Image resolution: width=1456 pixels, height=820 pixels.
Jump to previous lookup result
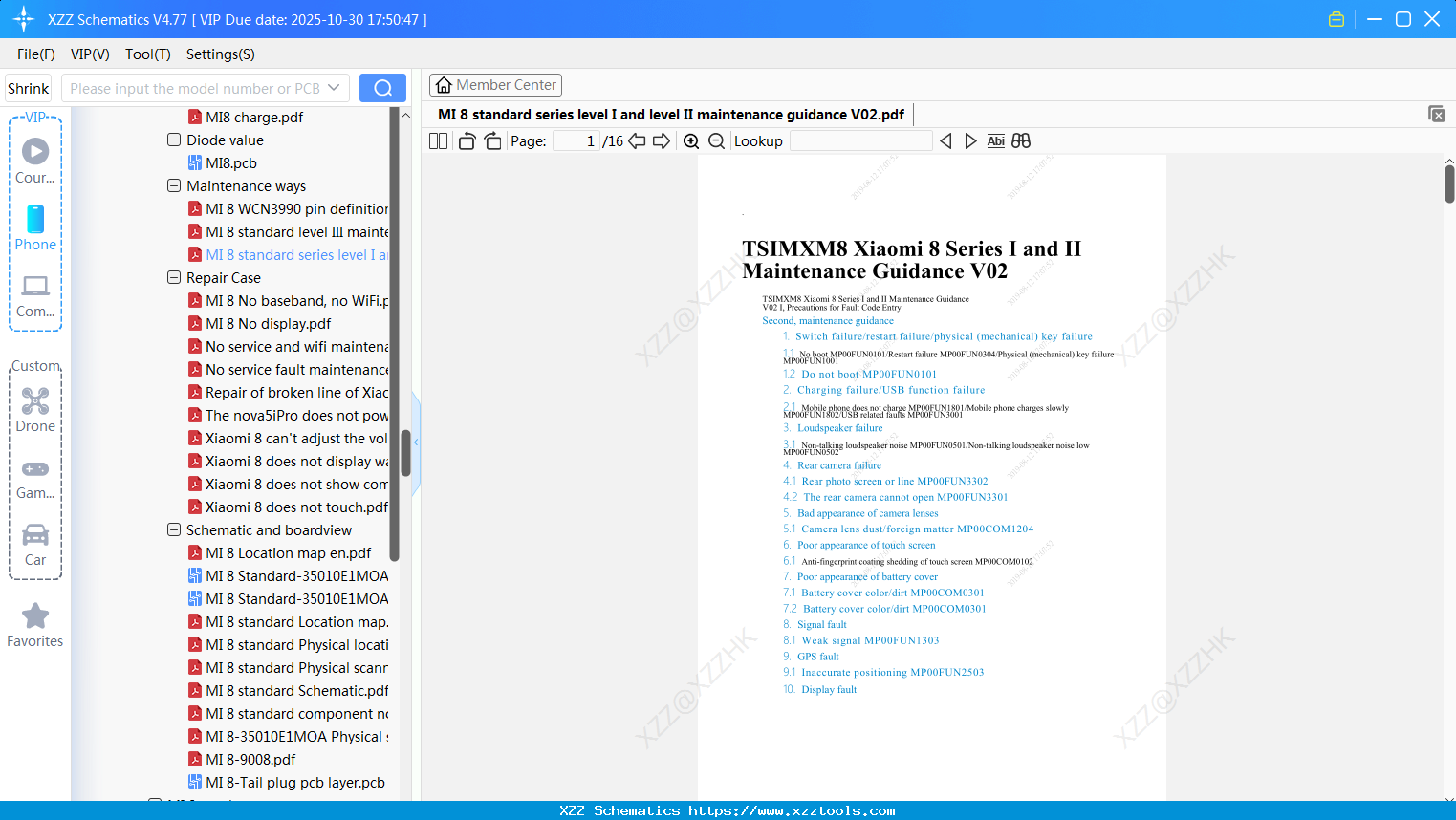tap(945, 141)
